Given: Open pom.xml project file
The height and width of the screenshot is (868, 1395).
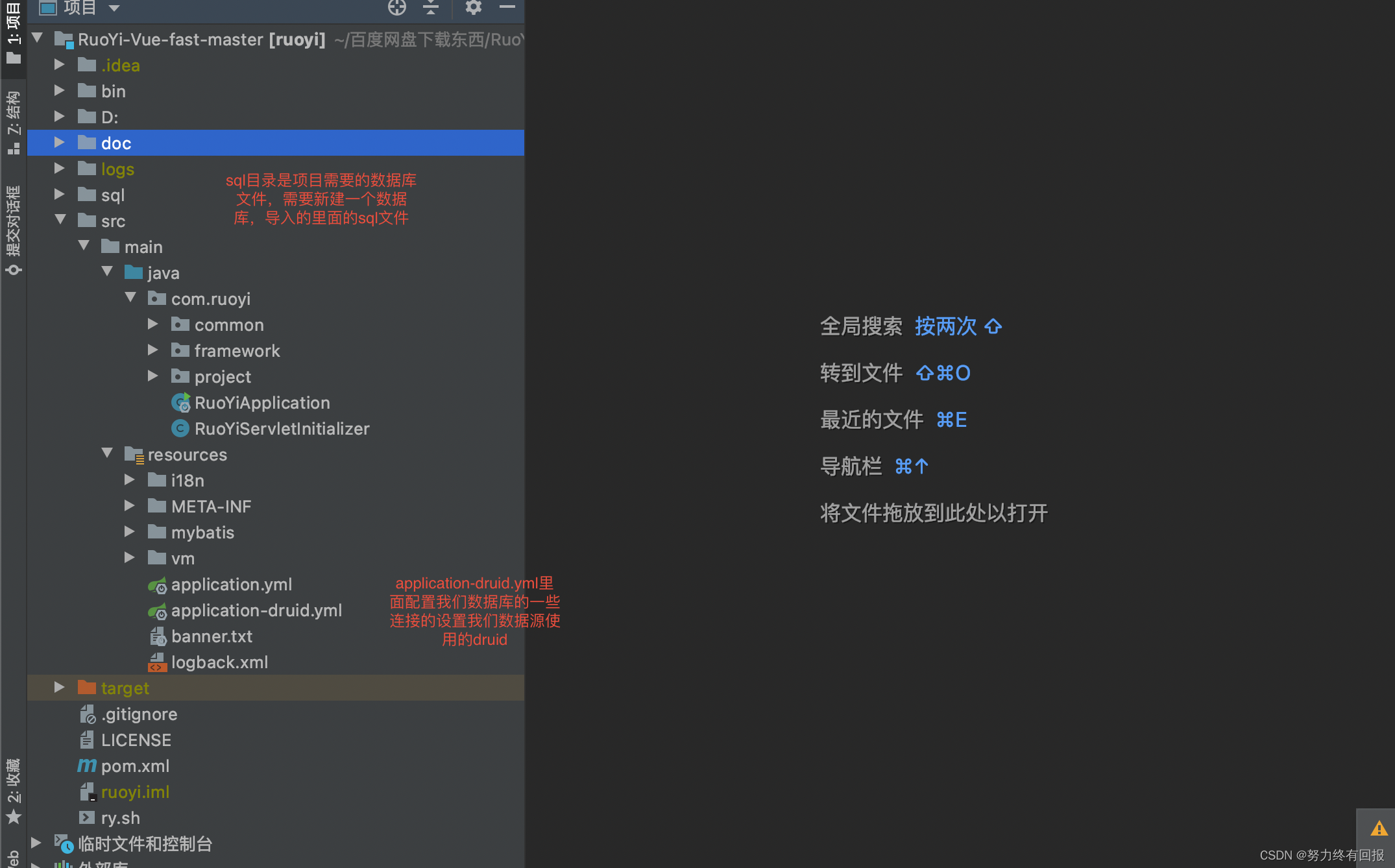Looking at the screenshot, I should point(134,765).
